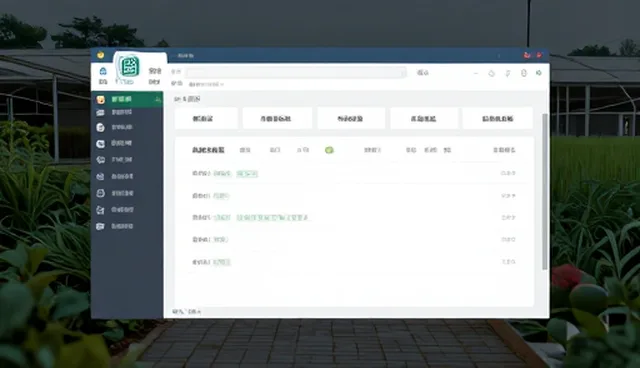Viewport: 640px width, 368px height.
Task: Open the blue home icon tab
Action: 103,75
